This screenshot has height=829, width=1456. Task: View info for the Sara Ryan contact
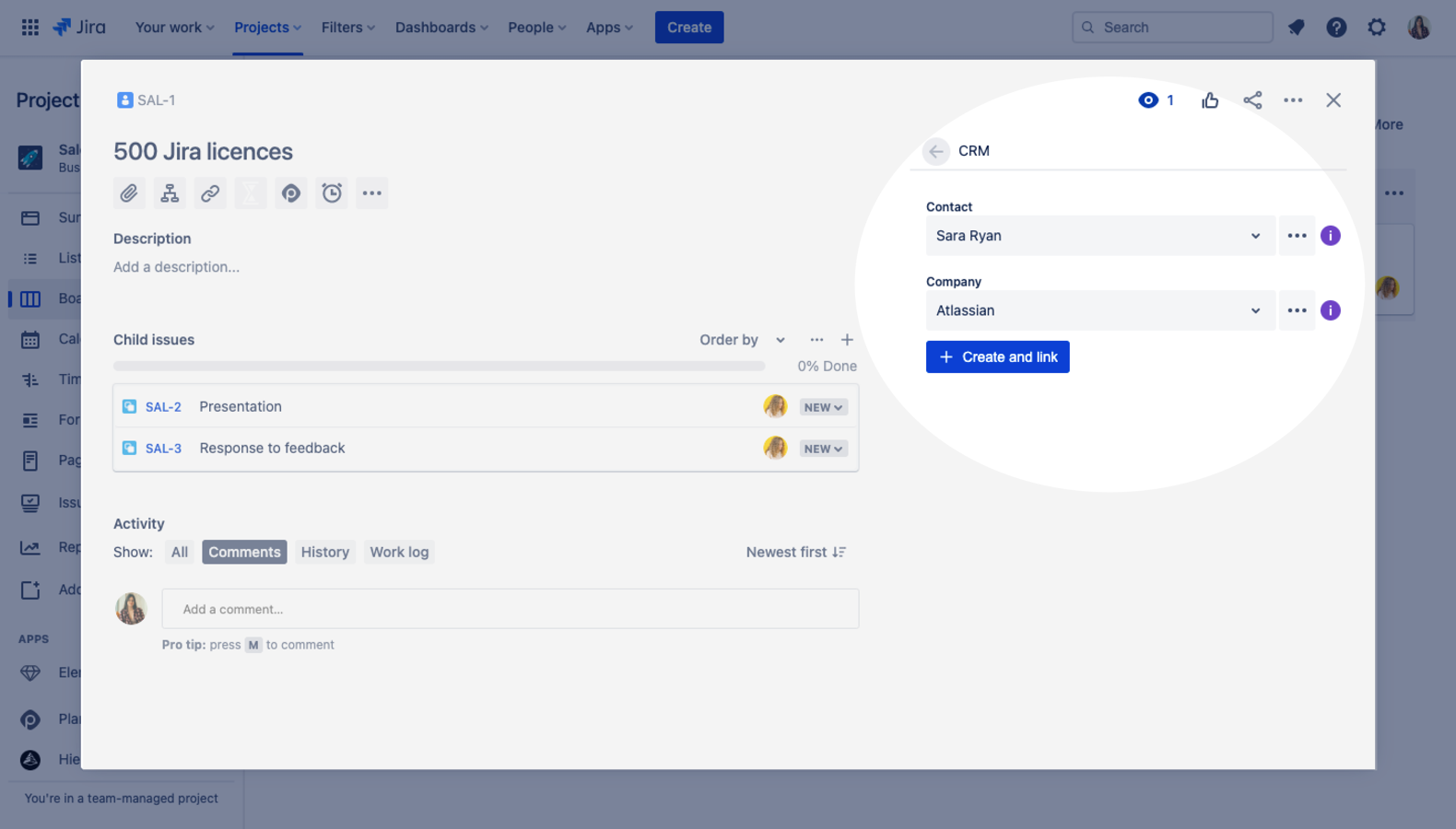pos(1331,236)
